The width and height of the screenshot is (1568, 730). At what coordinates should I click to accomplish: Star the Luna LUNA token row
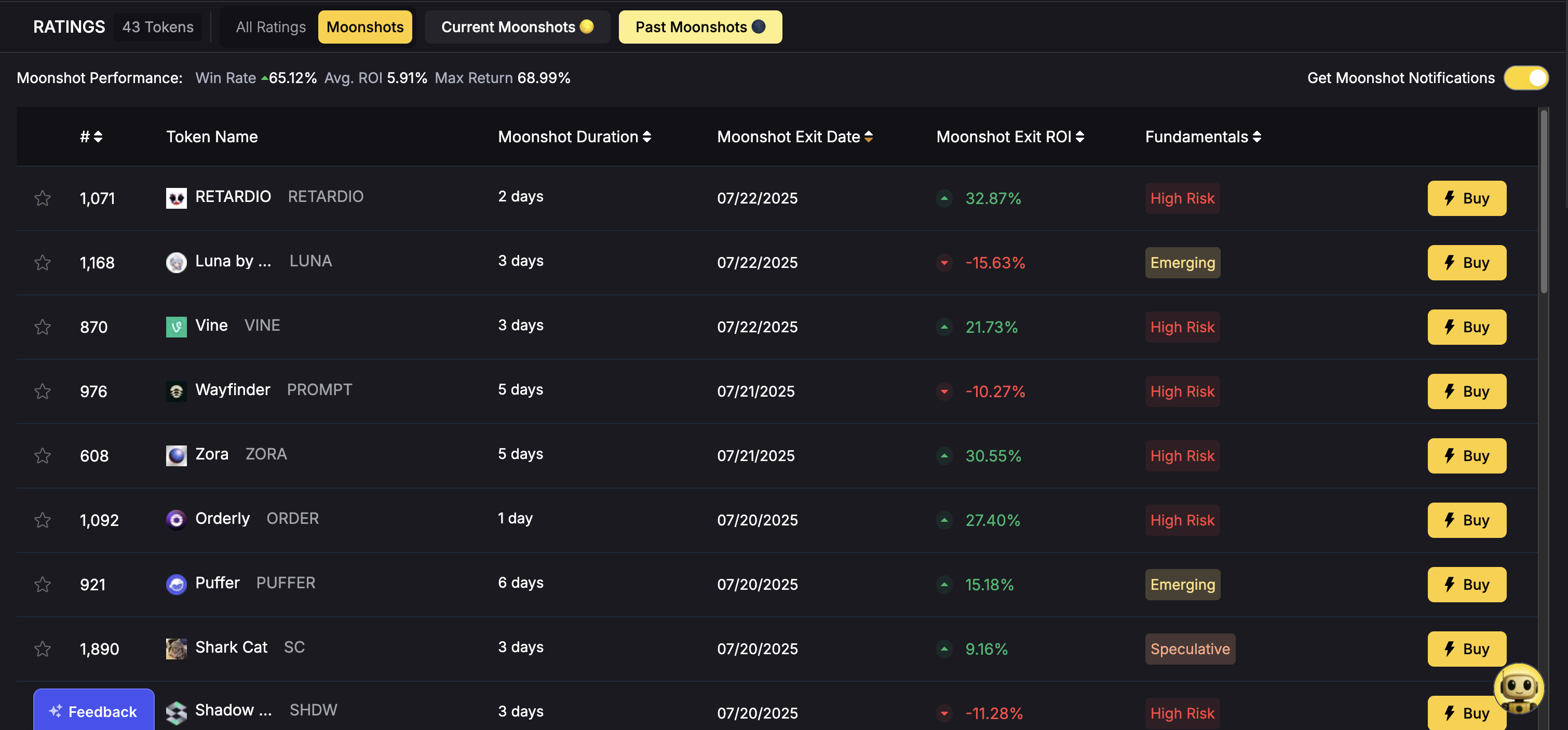[x=42, y=263]
